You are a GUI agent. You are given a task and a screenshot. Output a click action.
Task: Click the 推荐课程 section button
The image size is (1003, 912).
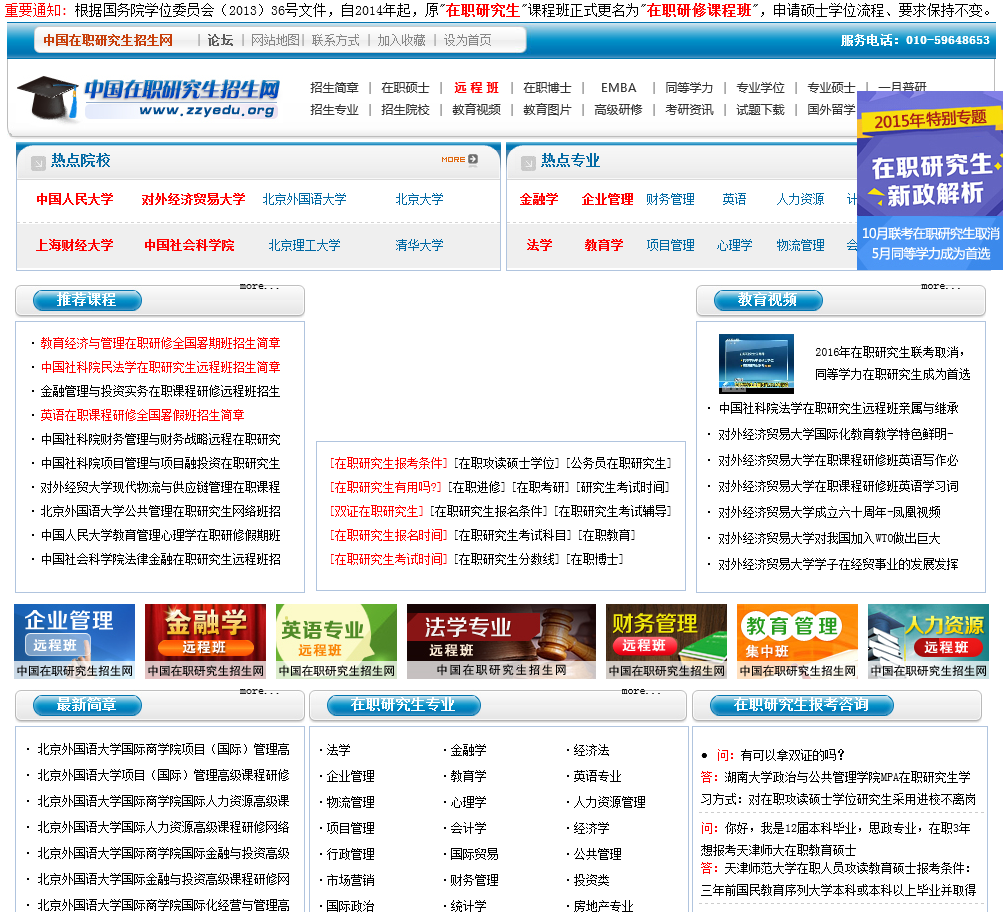tap(87, 300)
